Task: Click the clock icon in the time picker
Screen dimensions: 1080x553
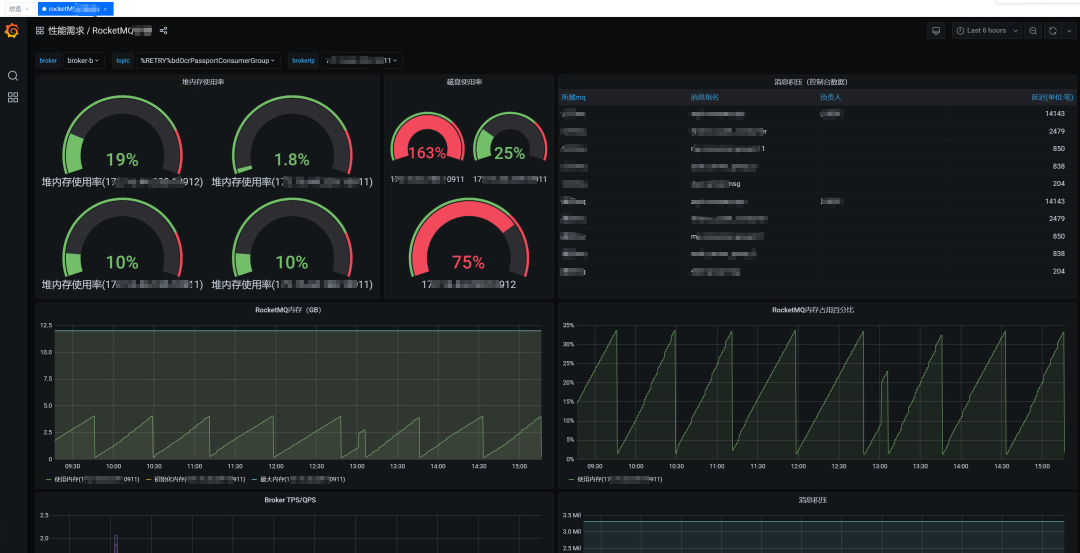Action: tap(960, 30)
